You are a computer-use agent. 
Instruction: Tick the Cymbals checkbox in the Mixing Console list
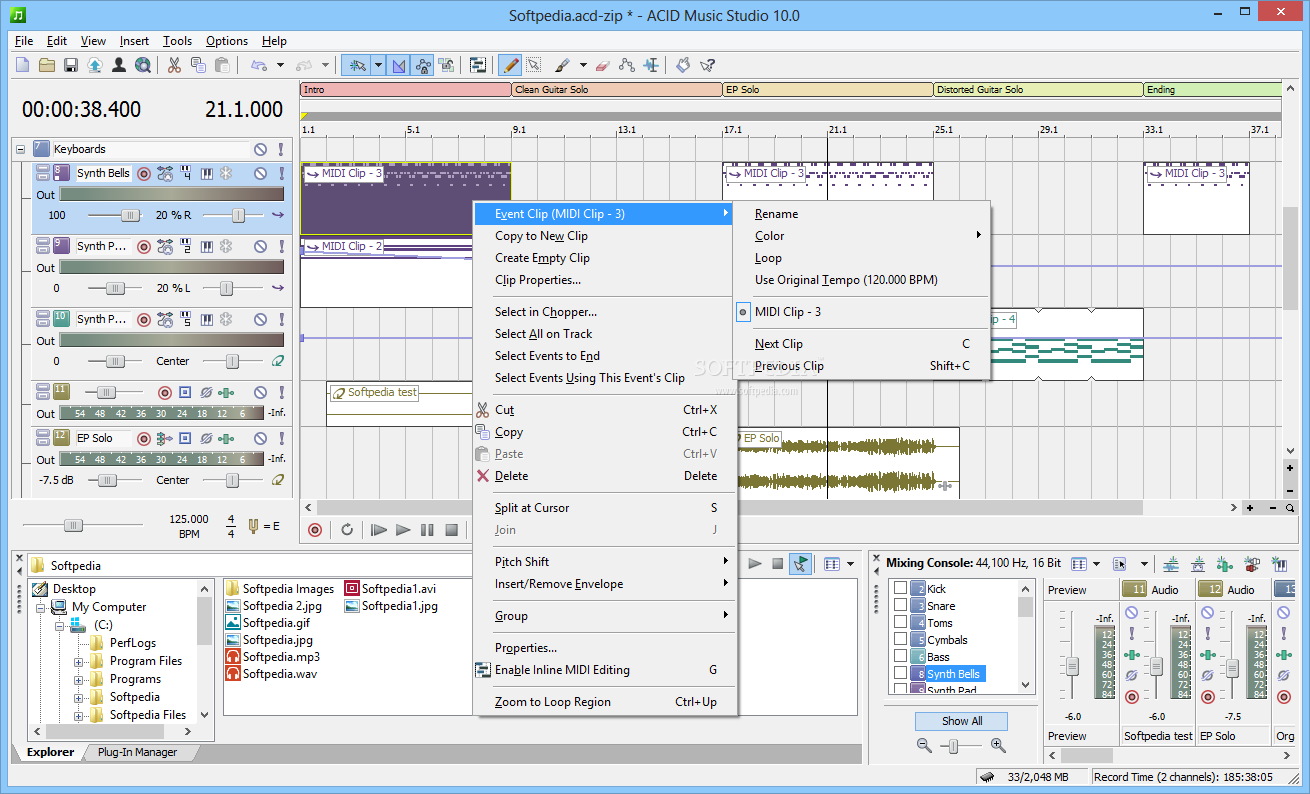coord(900,639)
